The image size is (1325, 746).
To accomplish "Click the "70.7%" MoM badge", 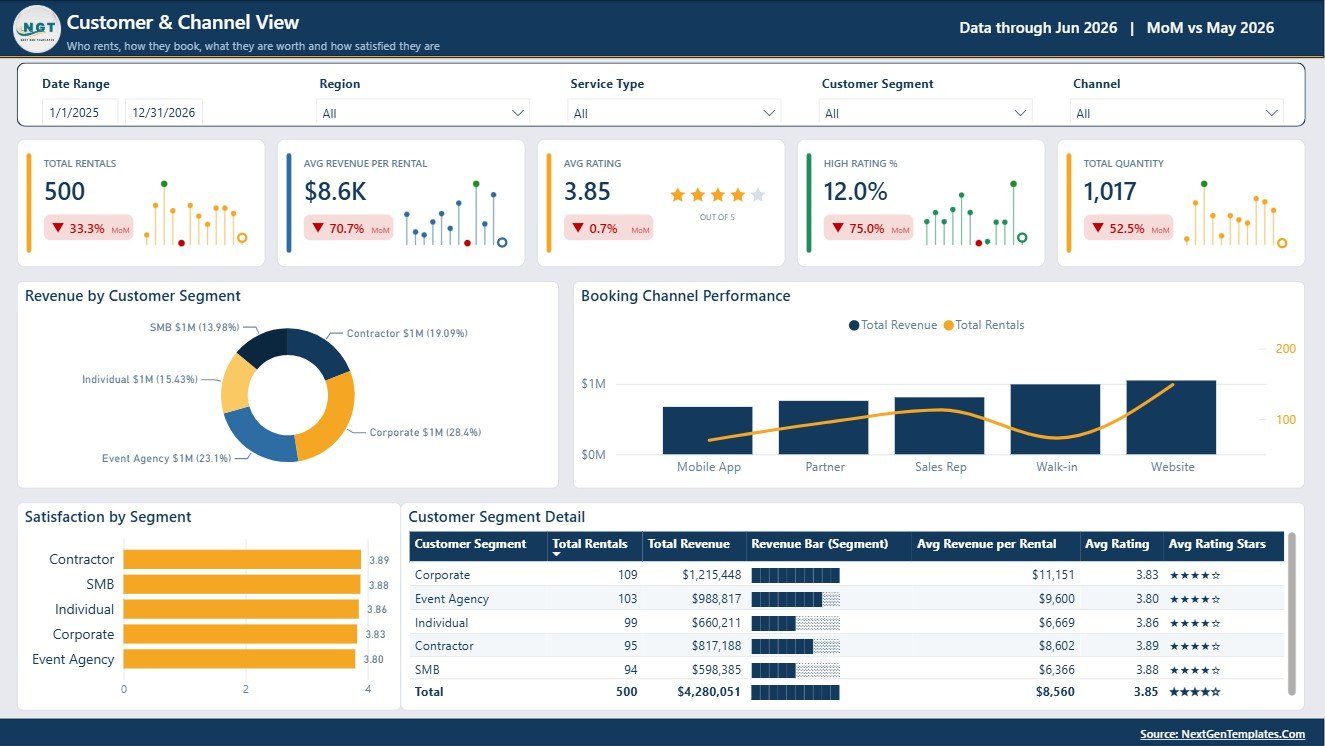I will (348, 228).
